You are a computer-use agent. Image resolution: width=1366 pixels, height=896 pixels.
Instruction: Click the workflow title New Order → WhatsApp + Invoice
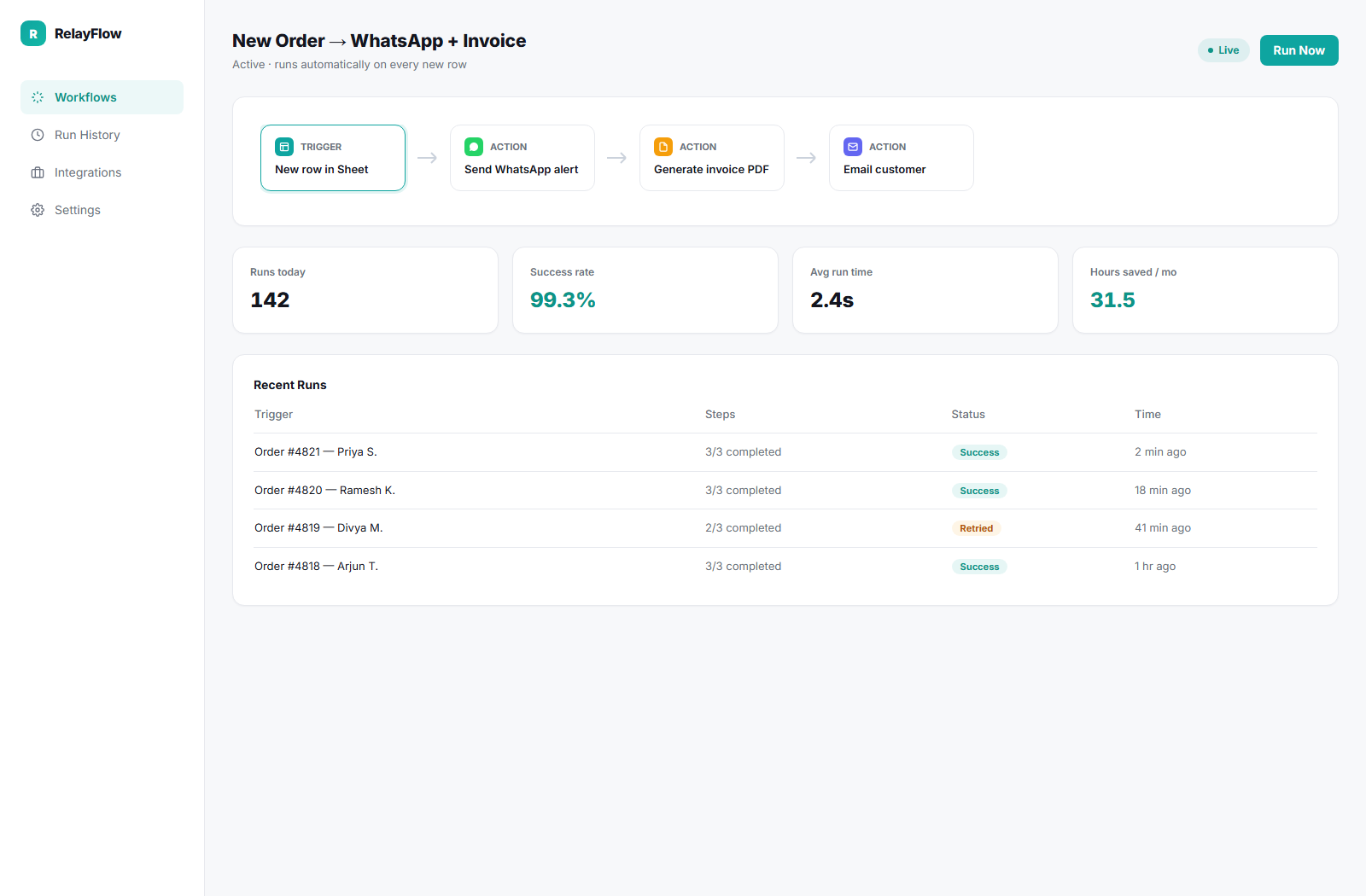[x=379, y=41]
